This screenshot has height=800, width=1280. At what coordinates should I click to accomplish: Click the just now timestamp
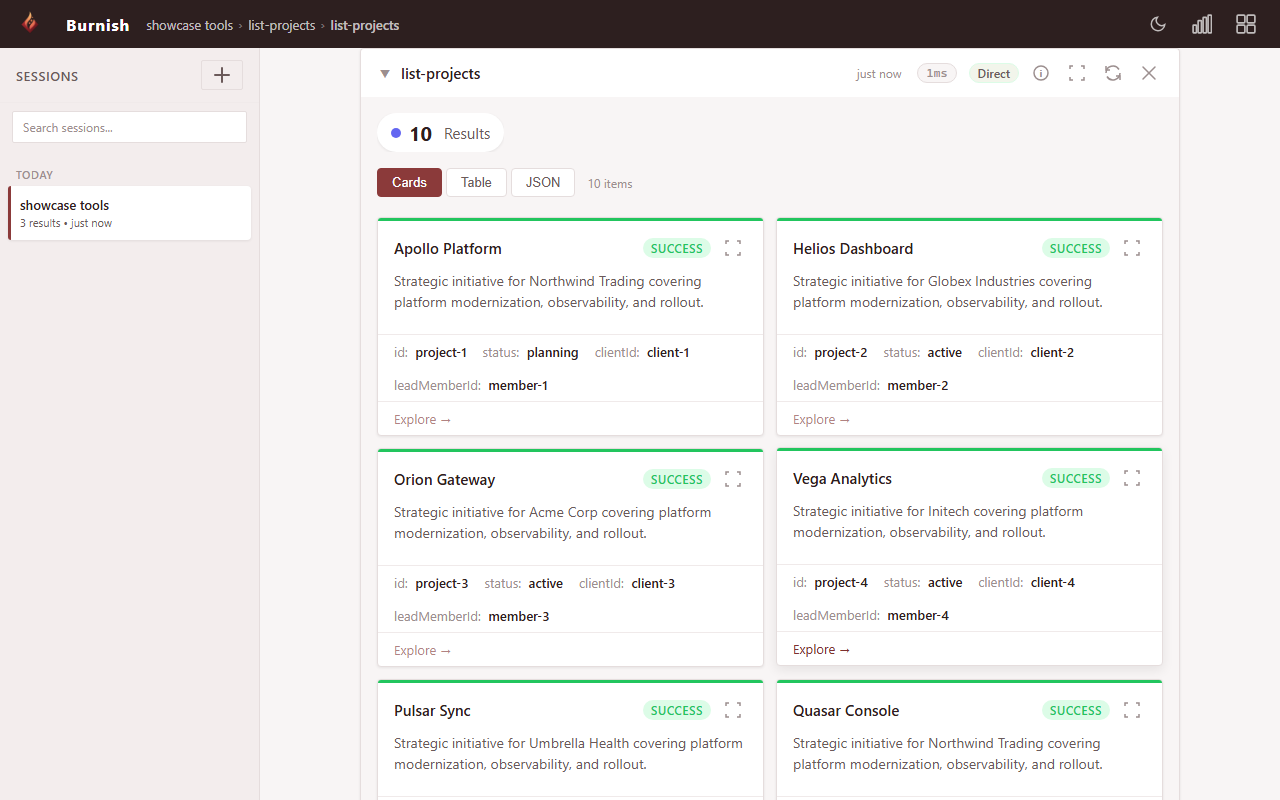click(879, 74)
